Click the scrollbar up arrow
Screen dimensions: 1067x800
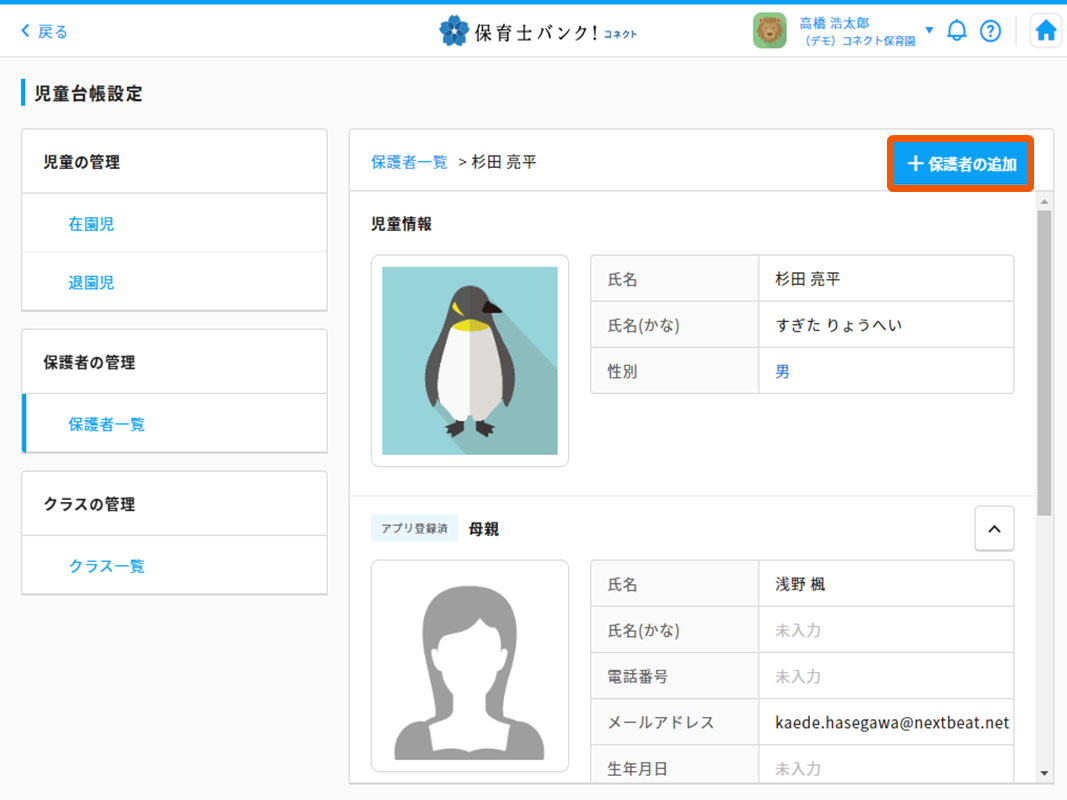tap(1045, 202)
